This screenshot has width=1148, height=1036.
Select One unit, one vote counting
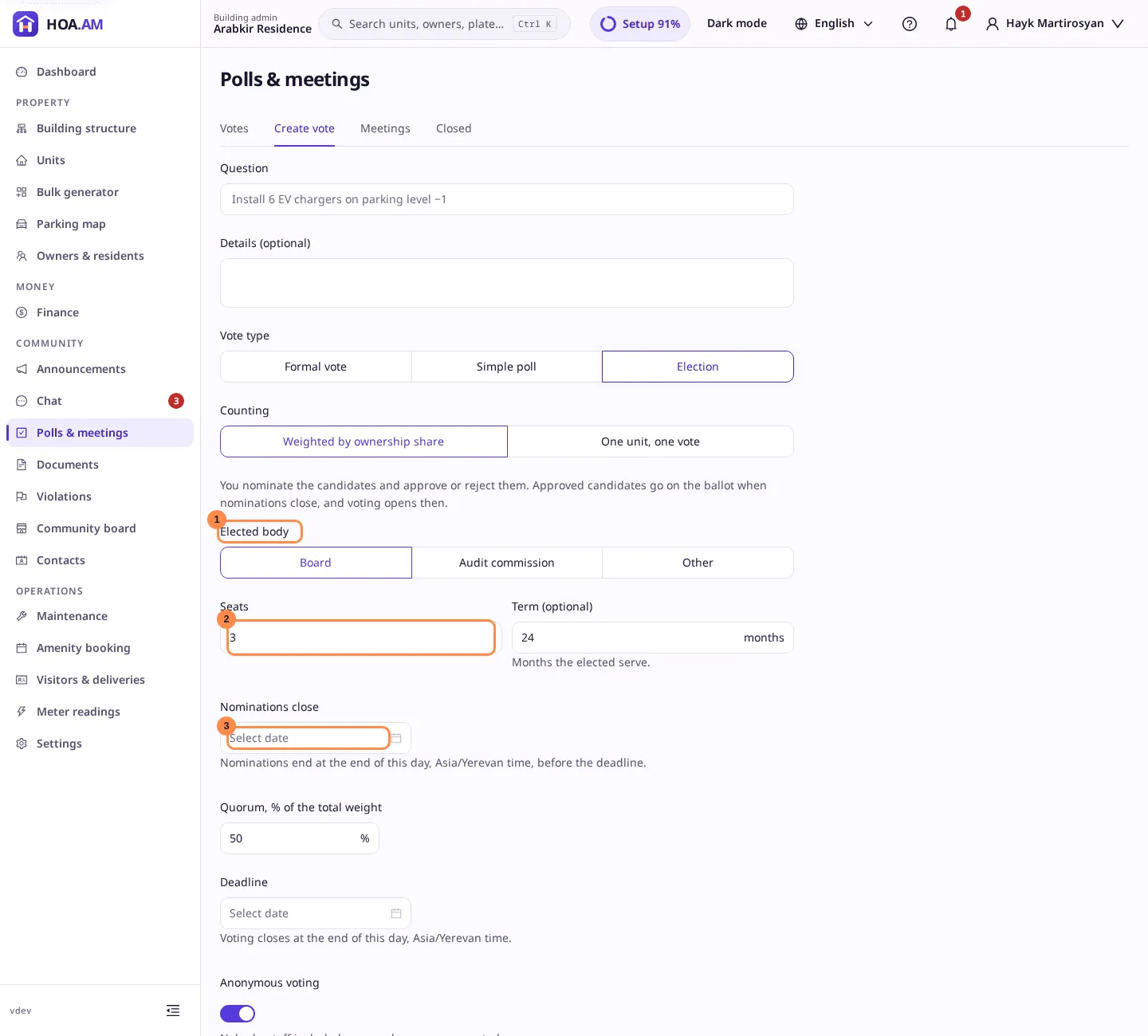click(x=651, y=441)
